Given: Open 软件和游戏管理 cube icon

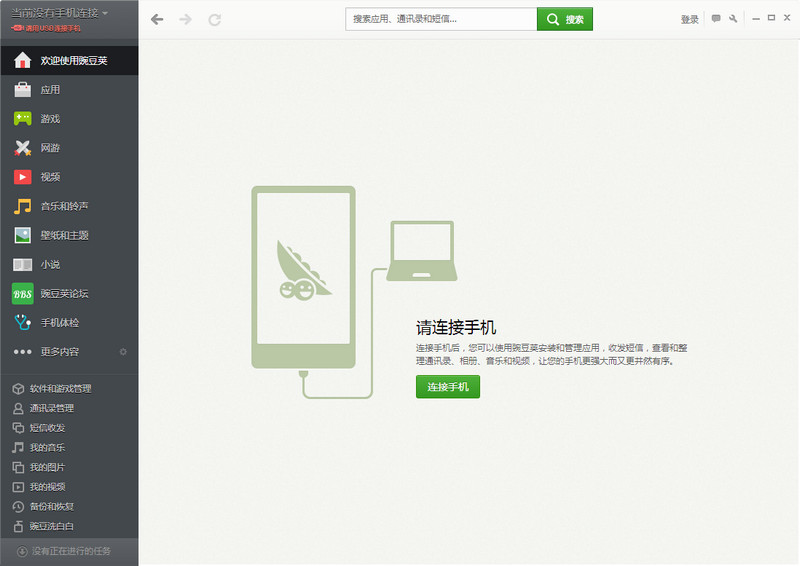Looking at the screenshot, I should [18, 389].
